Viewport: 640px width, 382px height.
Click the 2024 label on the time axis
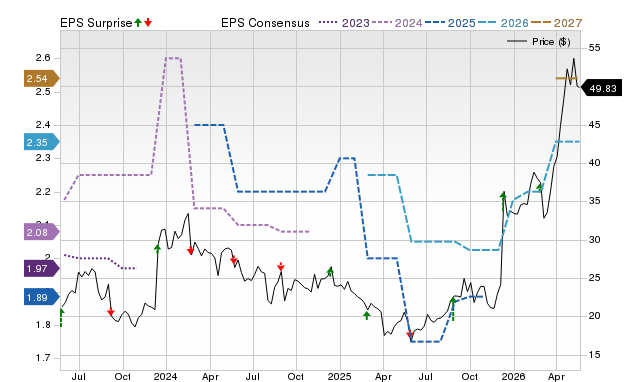point(165,376)
